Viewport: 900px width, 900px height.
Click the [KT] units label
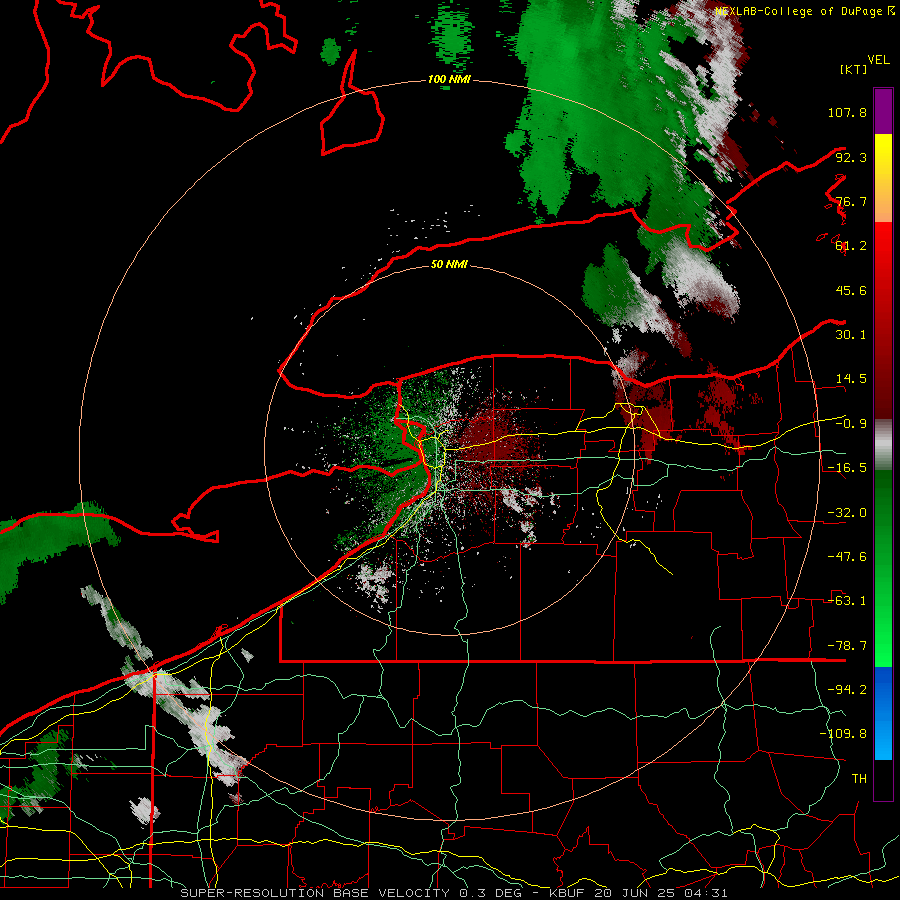[854, 69]
